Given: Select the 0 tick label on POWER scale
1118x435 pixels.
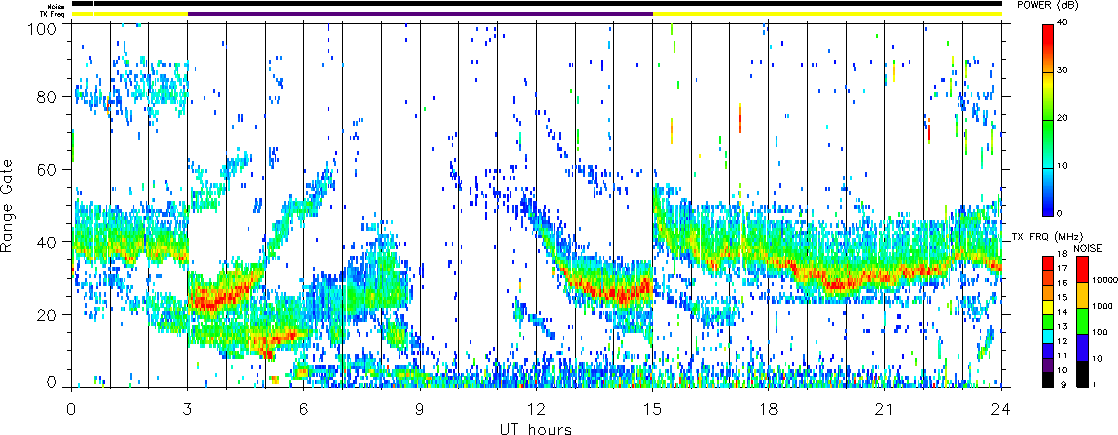Looking at the screenshot, I should tap(1062, 214).
